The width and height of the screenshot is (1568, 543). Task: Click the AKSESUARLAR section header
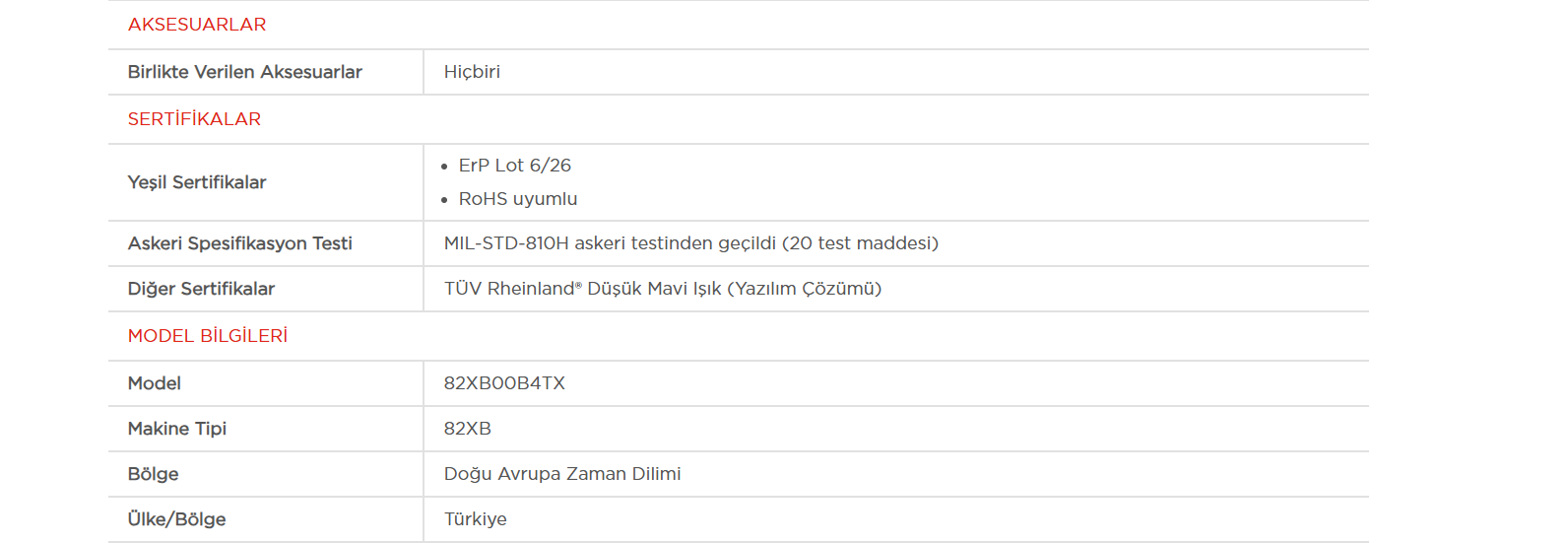click(197, 25)
